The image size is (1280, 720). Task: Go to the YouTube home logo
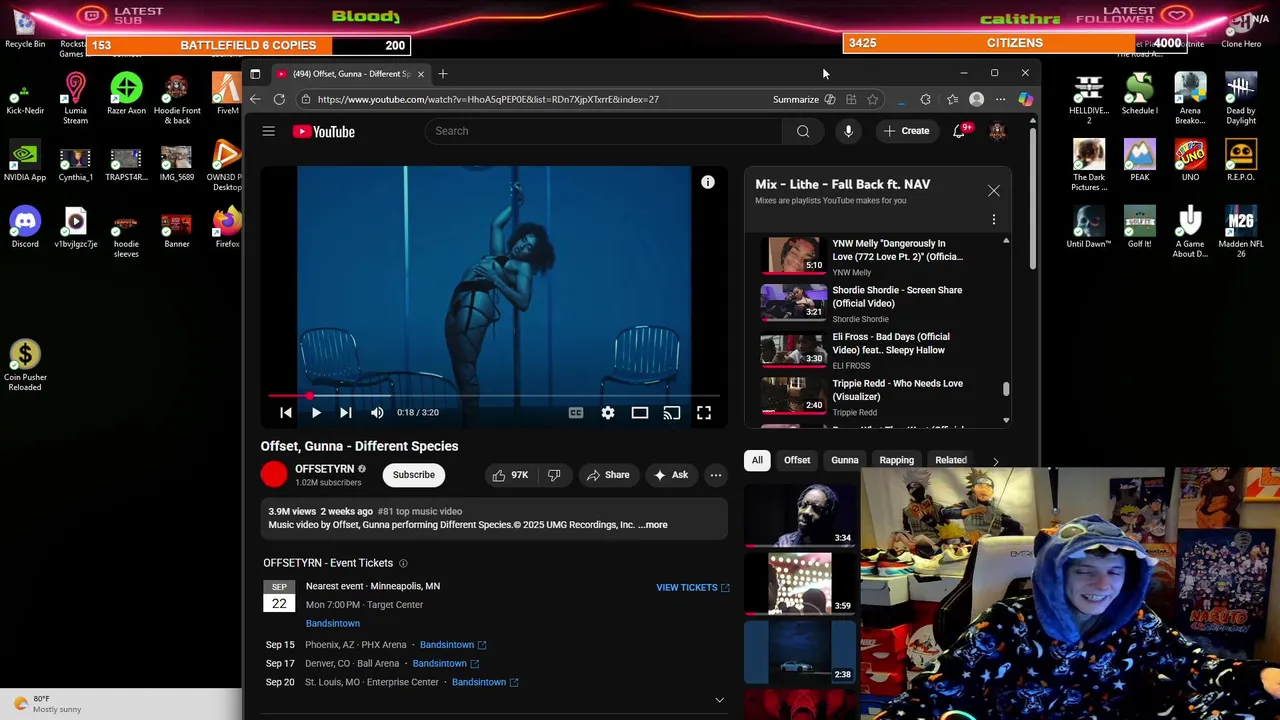coord(323,131)
